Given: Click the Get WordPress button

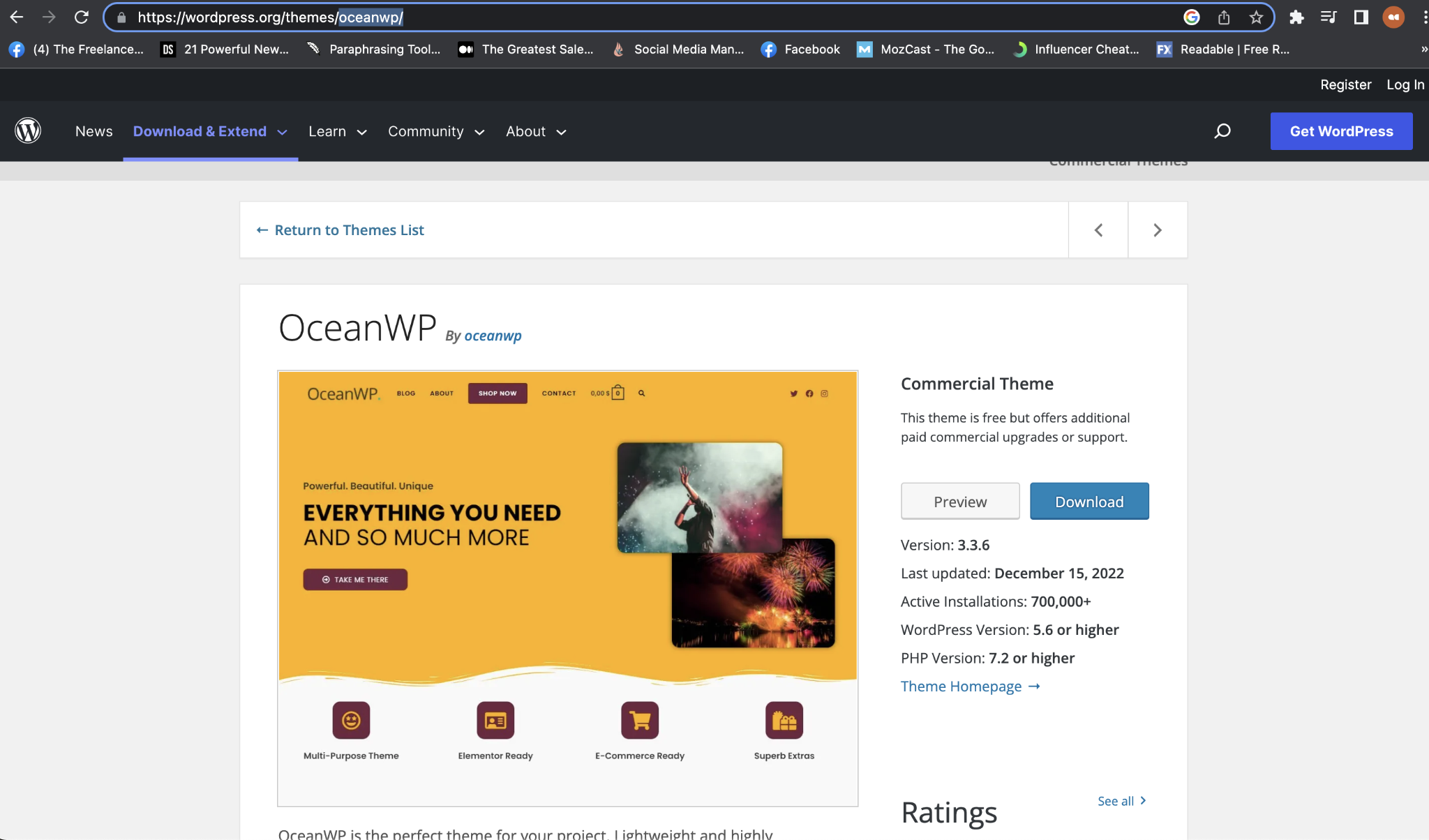Looking at the screenshot, I should 1340,130.
